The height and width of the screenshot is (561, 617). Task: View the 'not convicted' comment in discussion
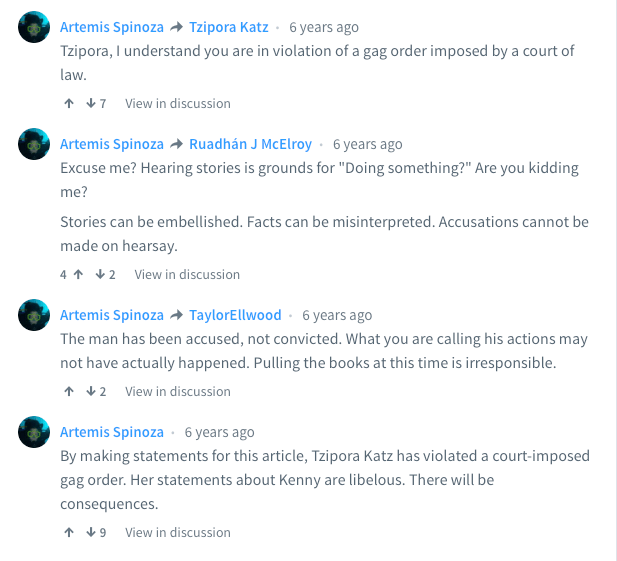point(178,391)
